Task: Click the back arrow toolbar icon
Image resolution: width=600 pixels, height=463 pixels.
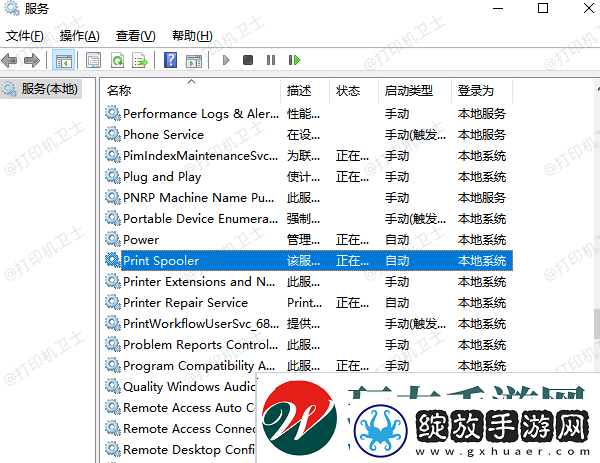Action: click(9, 60)
